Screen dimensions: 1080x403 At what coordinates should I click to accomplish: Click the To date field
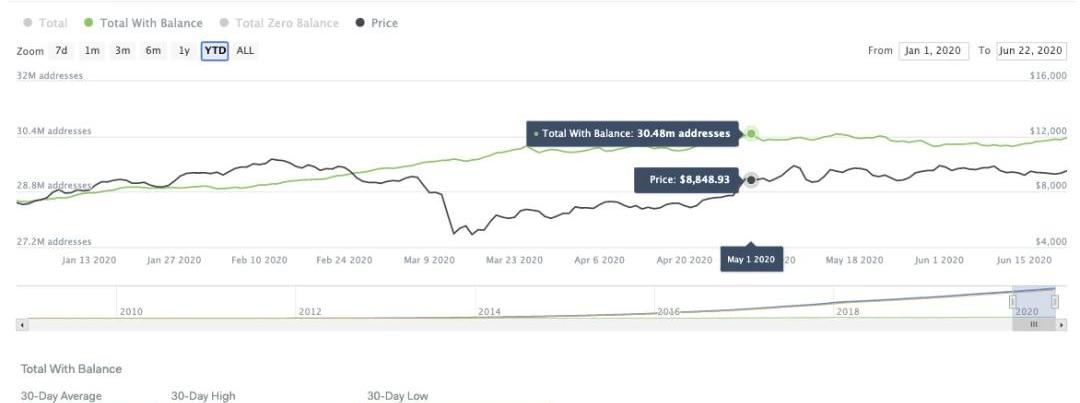(1030, 51)
